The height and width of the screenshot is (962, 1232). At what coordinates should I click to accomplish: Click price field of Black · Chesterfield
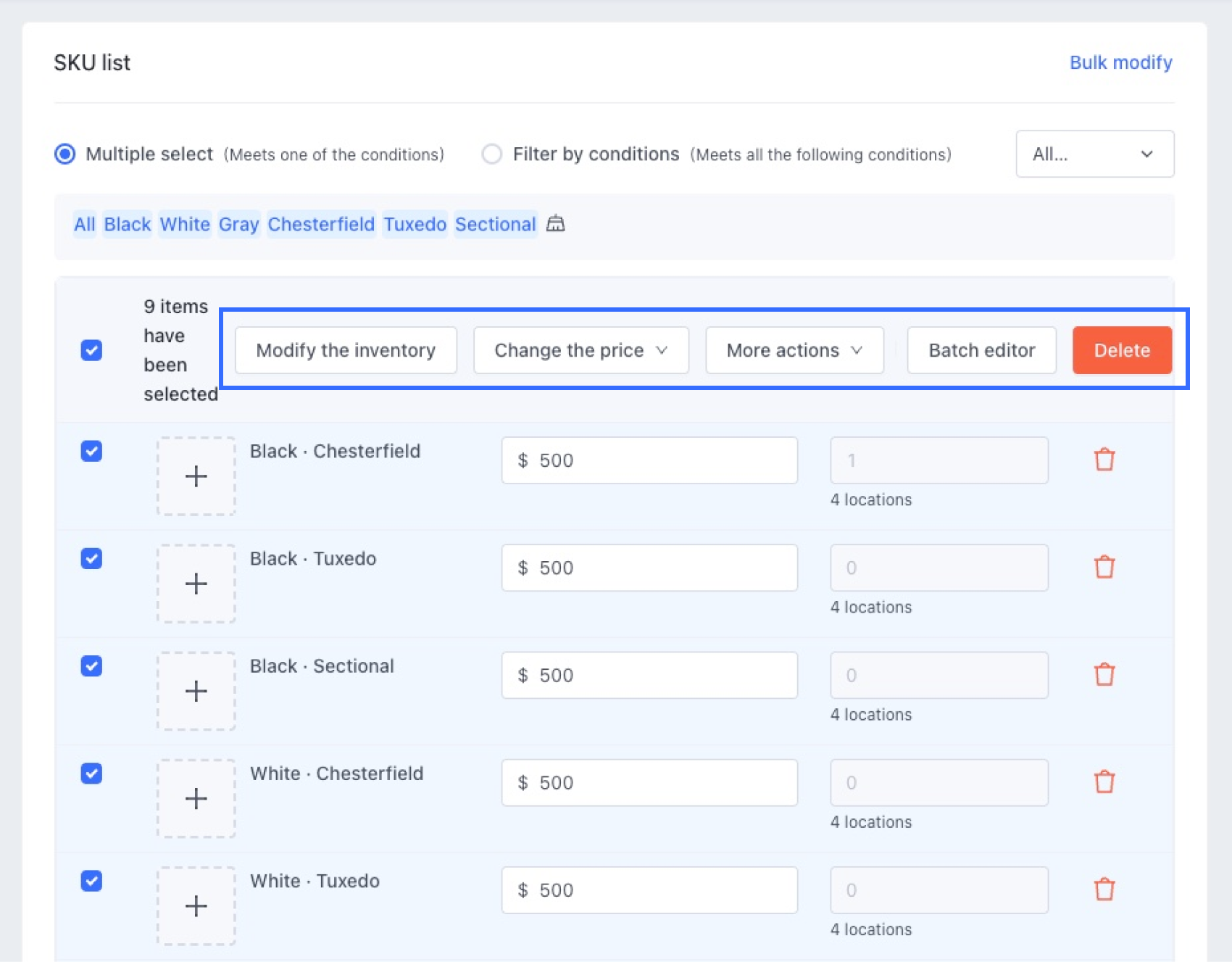click(649, 460)
